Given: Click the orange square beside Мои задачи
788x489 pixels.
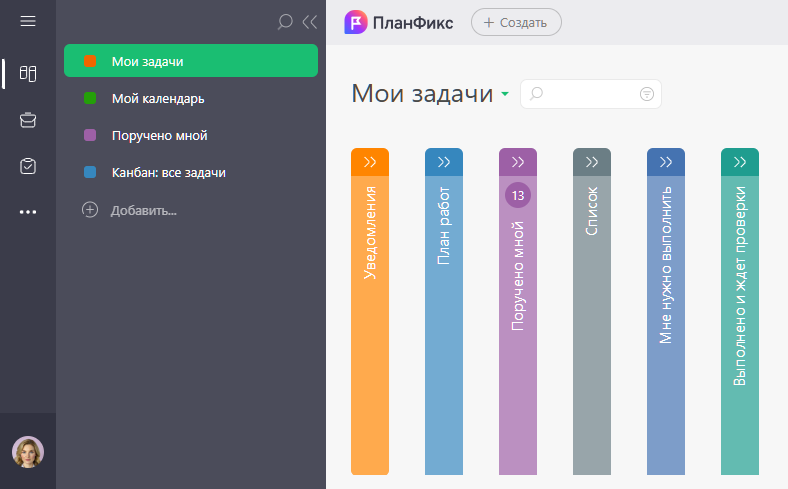Looking at the screenshot, I should point(90,61).
